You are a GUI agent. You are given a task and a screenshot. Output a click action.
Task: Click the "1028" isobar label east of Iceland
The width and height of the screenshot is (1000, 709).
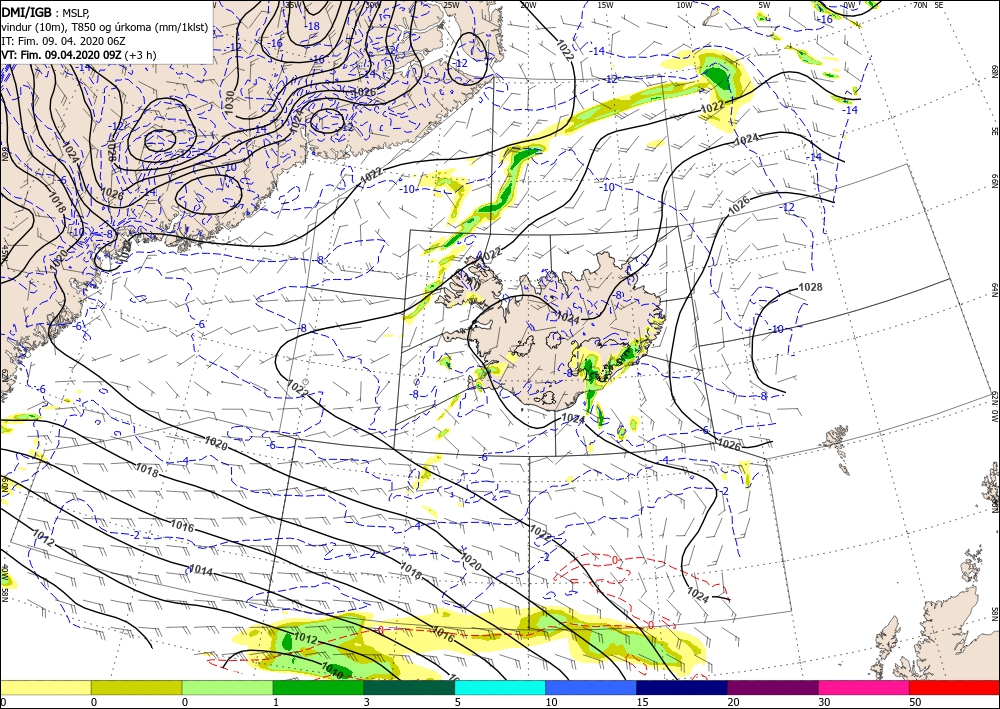[x=811, y=288]
